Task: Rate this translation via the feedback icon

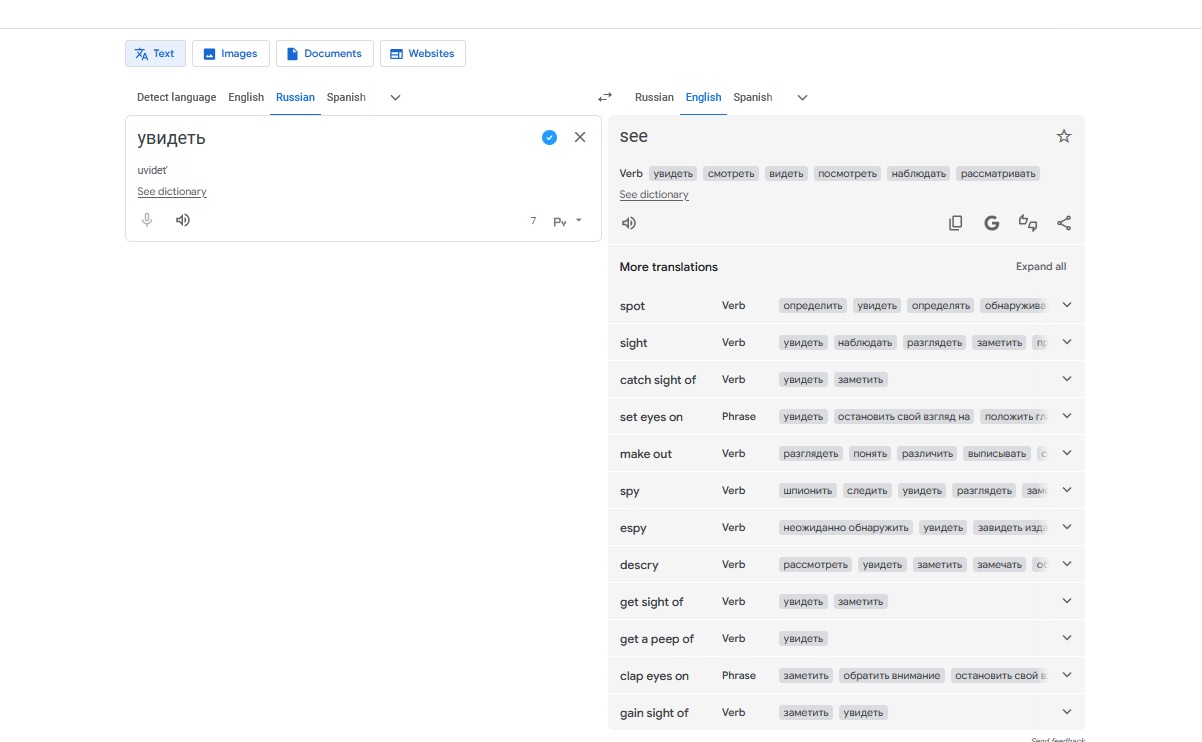Action: coord(1028,223)
